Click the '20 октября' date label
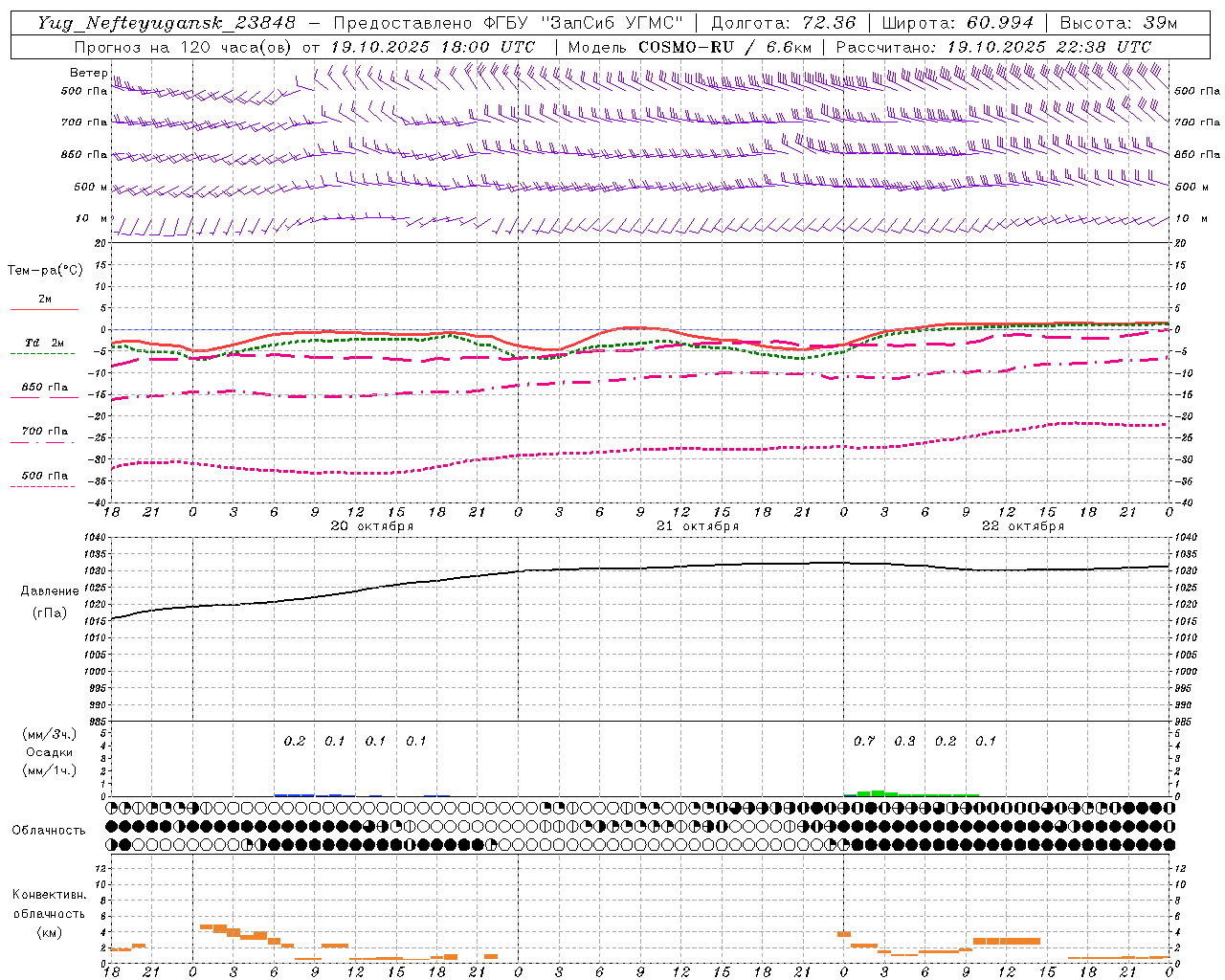 pyautogui.click(x=372, y=526)
